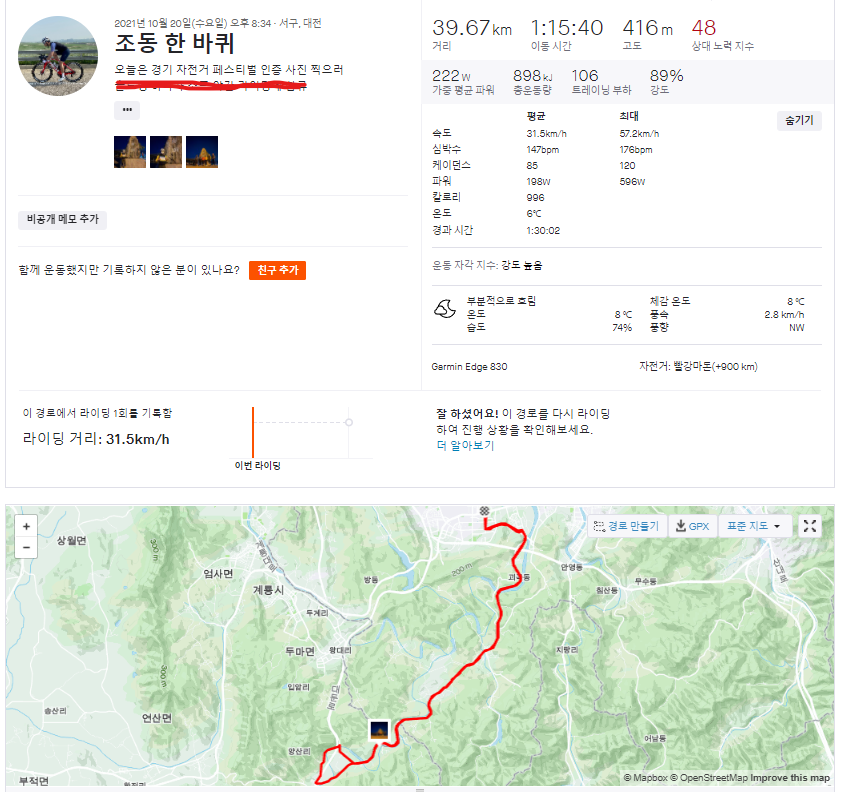Download the GPX file
Viewport: 844px width, 792px height.
(692, 526)
